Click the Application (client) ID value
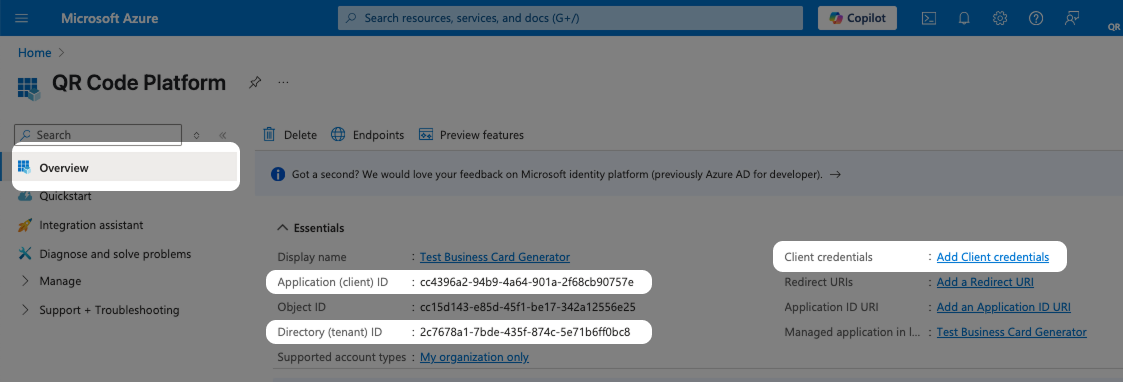 pyautogui.click(x=526, y=282)
